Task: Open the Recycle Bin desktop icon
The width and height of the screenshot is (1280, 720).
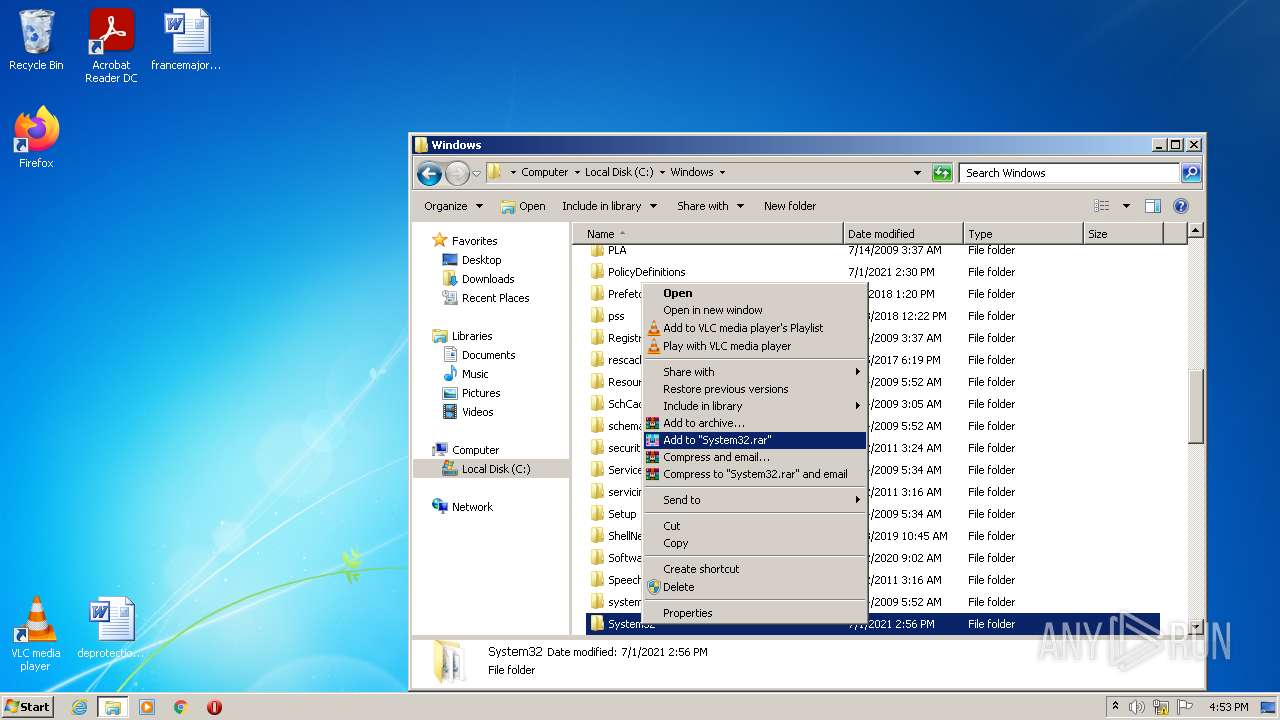Action: click(x=36, y=40)
